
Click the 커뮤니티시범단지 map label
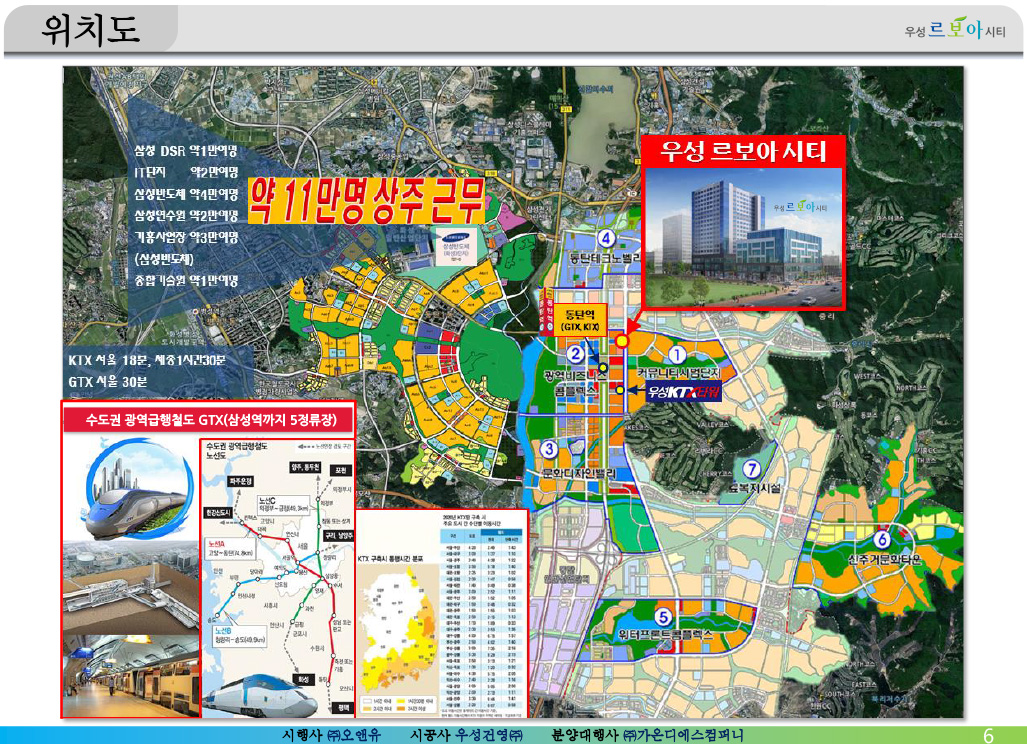click(679, 373)
